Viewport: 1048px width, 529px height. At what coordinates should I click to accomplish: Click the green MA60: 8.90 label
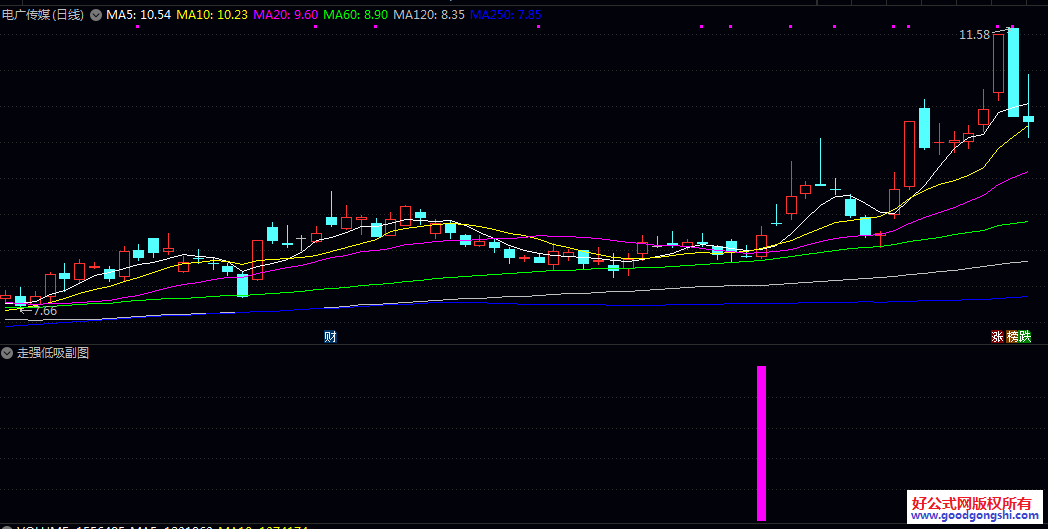355,15
